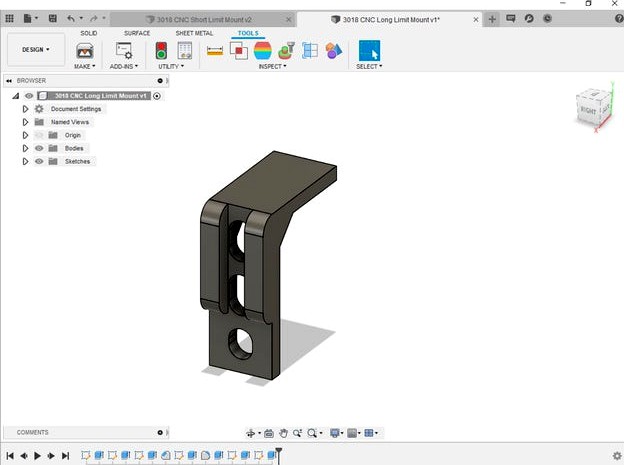This screenshot has height=465, width=624.
Task: Open the extensions/notifications message icon
Action: point(511,19)
